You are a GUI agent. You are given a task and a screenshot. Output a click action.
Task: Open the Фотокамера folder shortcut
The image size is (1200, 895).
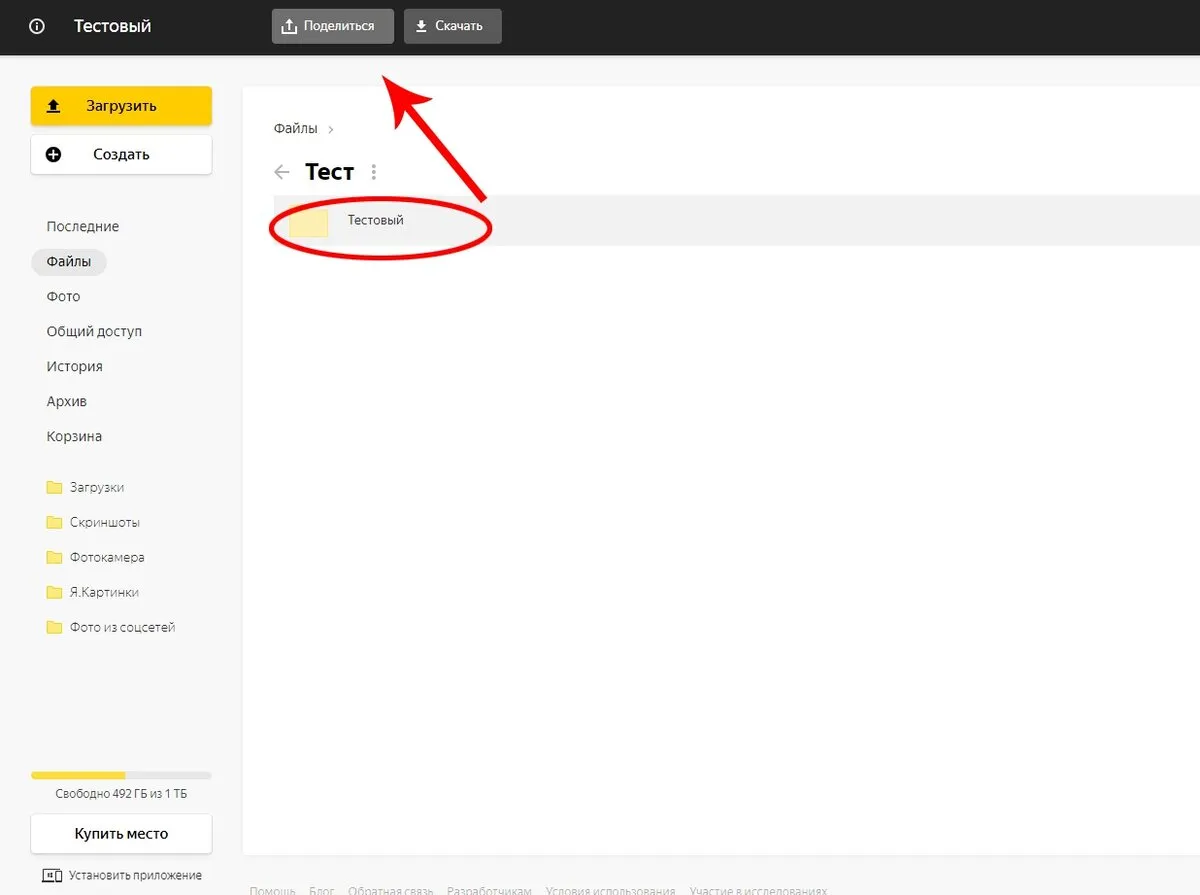95,558
